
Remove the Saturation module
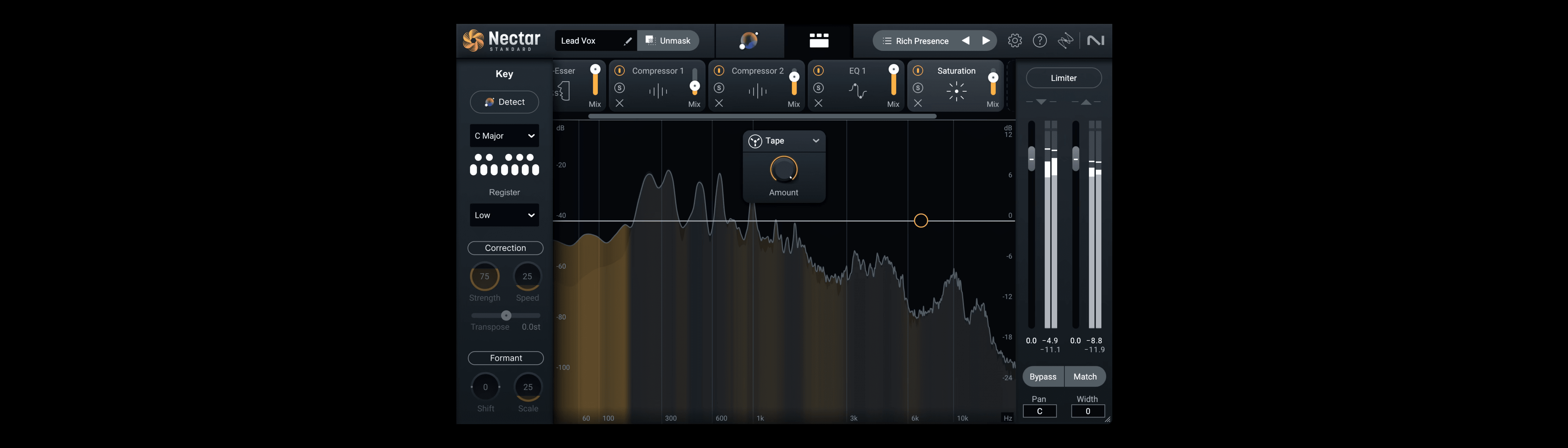(918, 104)
